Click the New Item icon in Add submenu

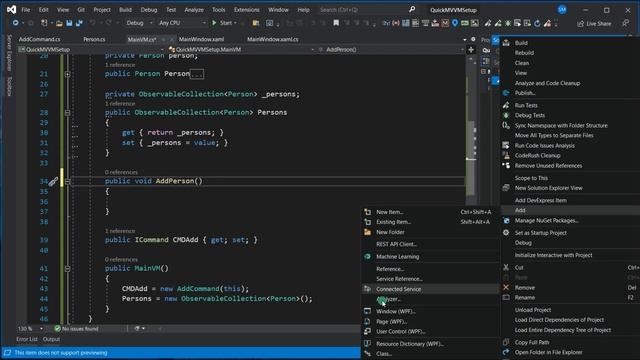(x=367, y=212)
